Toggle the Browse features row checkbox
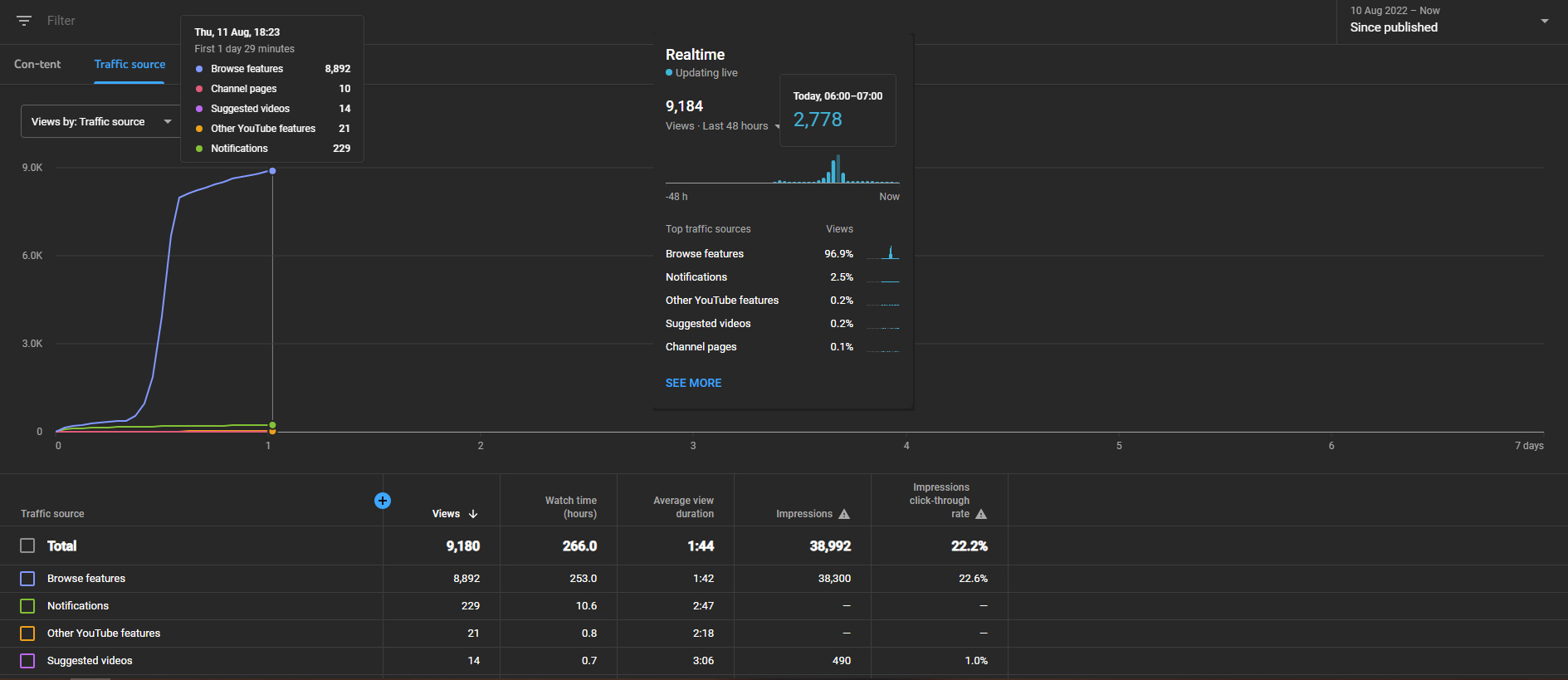The width and height of the screenshot is (1568, 680). (x=27, y=579)
